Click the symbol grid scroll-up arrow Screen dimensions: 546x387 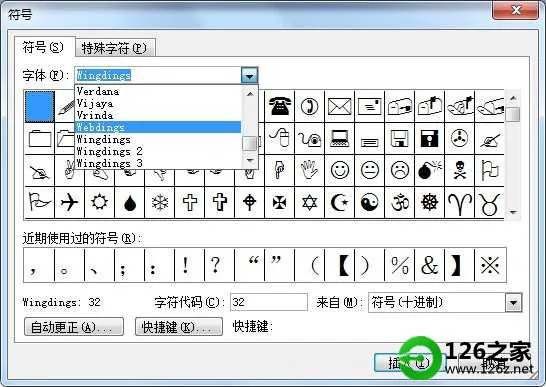pyautogui.click(x=513, y=99)
